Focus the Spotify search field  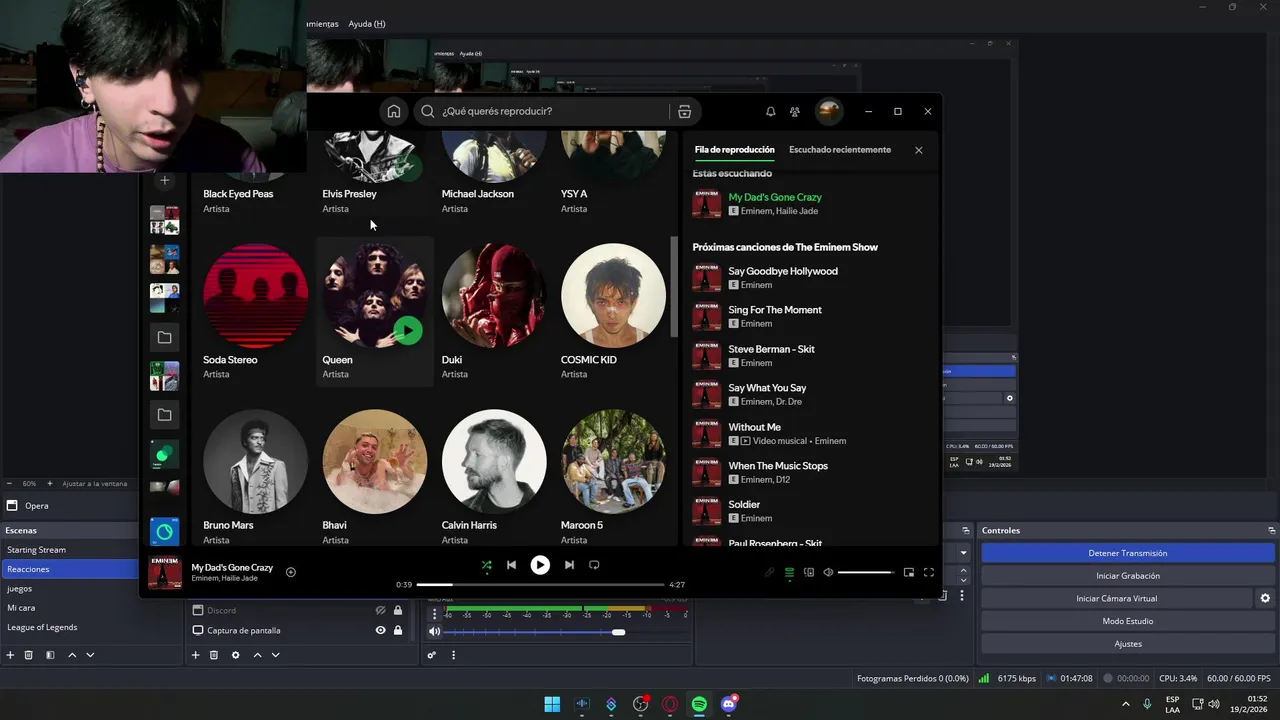[555, 111]
